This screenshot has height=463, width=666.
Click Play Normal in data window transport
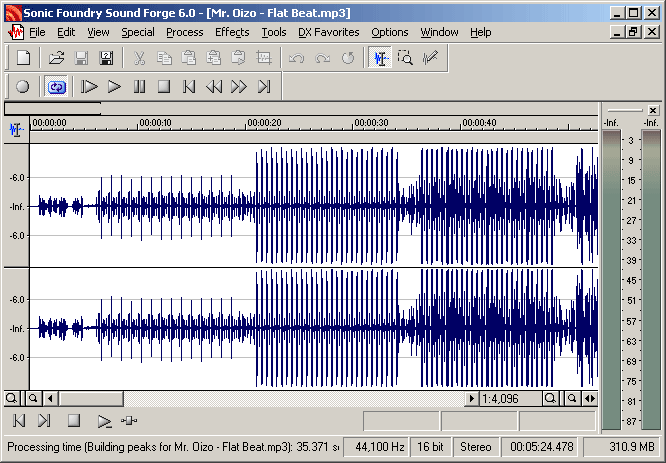pyautogui.click(x=104, y=421)
